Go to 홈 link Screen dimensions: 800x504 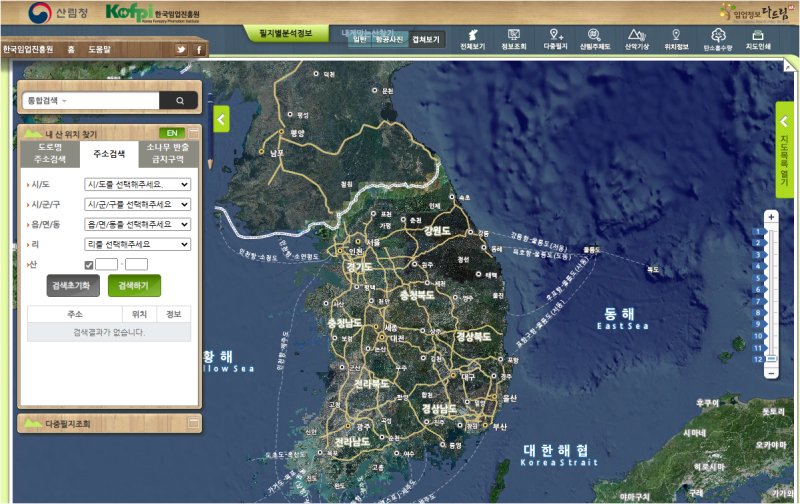pos(71,49)
